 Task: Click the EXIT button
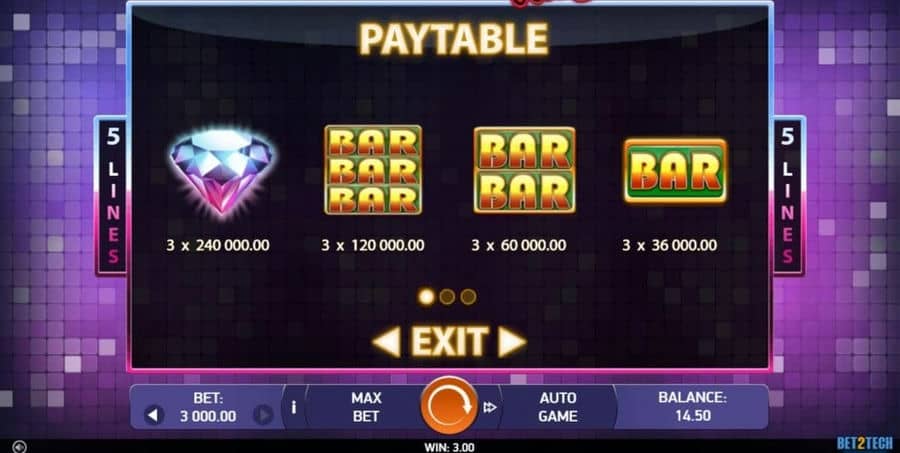pos(450,342)
